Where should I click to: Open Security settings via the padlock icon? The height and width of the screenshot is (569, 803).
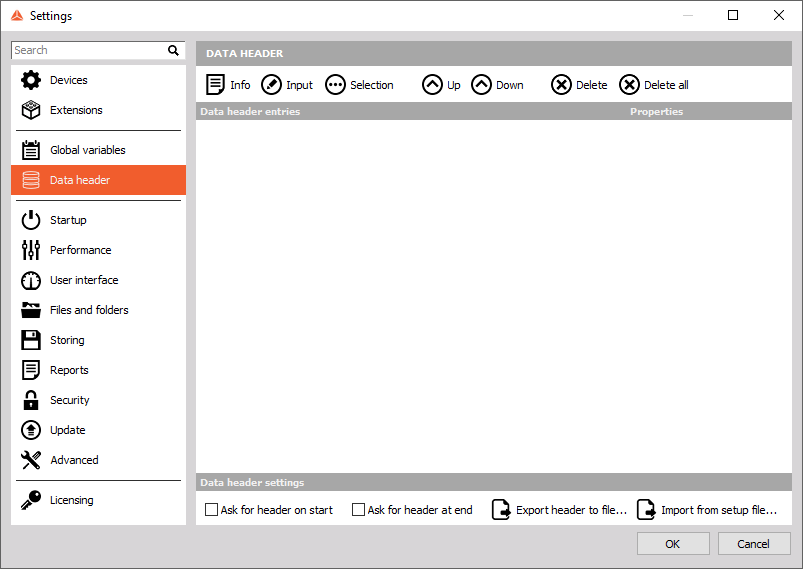click(31, 400)
